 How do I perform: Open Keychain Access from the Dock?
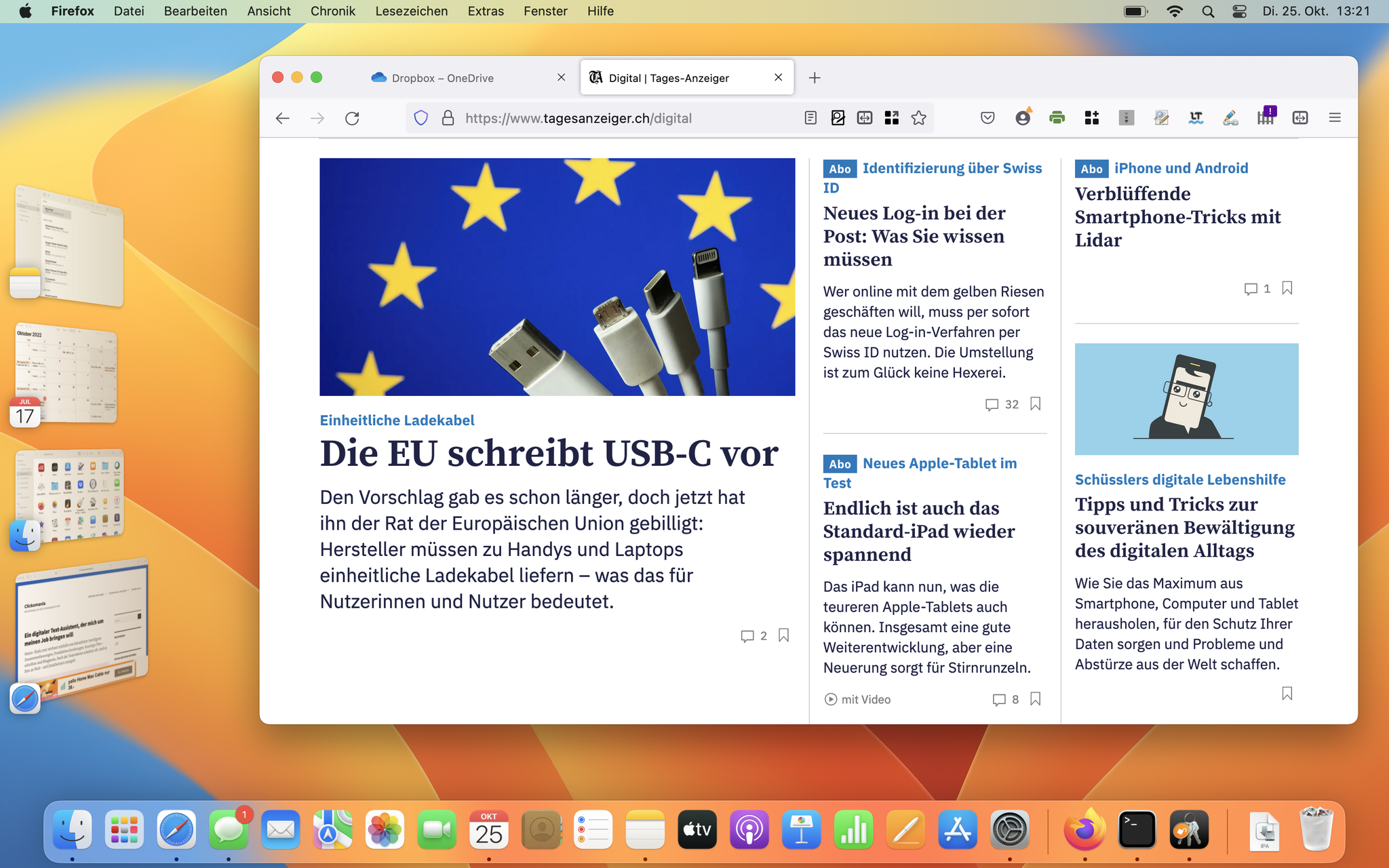[x=1189, y=829]
